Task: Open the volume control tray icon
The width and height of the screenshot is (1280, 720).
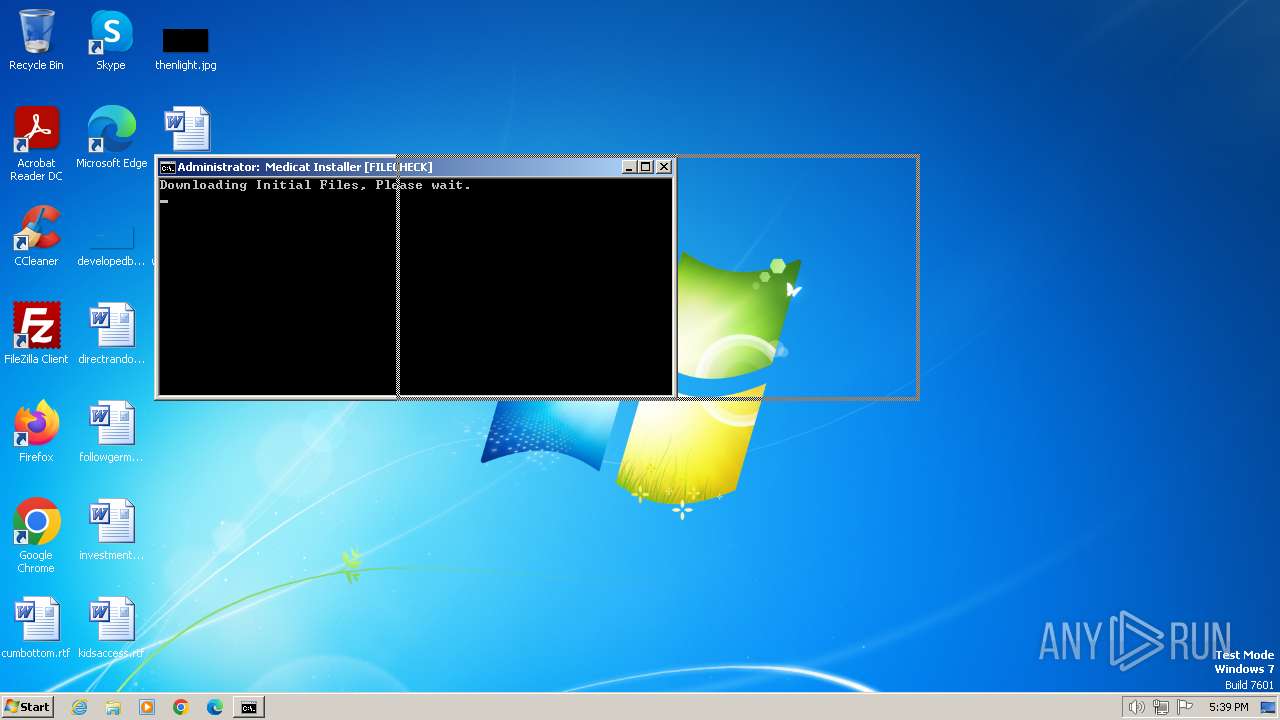Action: tap(1136, 707)
